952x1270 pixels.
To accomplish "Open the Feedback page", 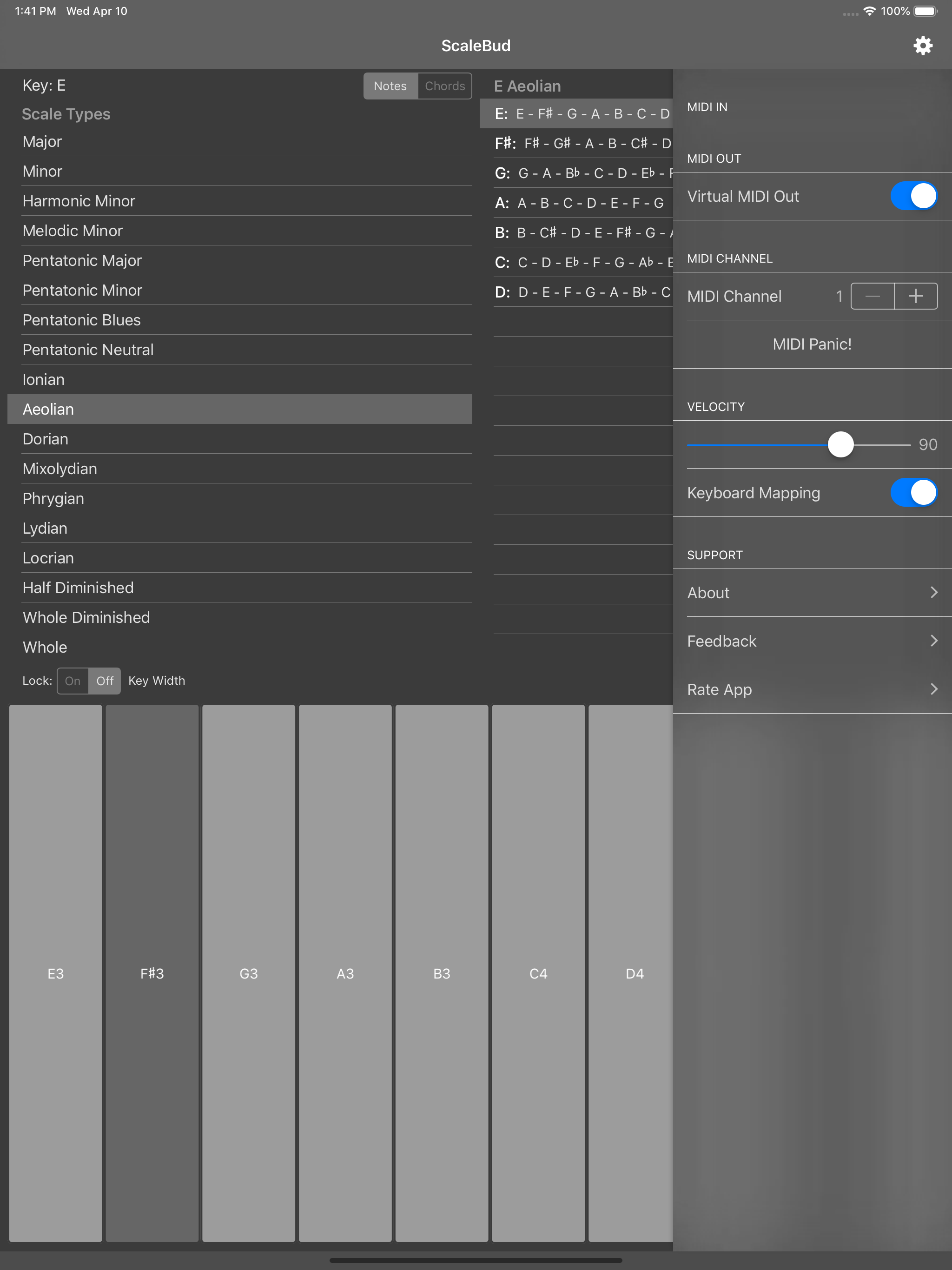I will tap(812, 642).
